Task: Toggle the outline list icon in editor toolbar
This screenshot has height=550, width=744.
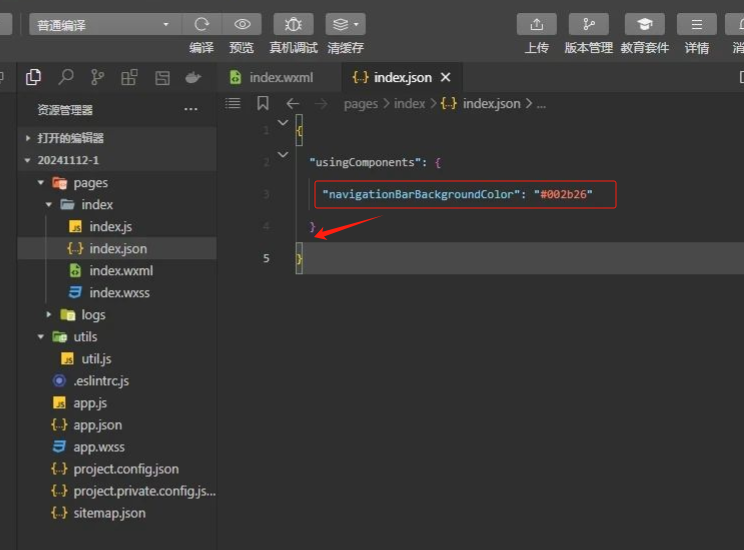Action: (232, 103)
